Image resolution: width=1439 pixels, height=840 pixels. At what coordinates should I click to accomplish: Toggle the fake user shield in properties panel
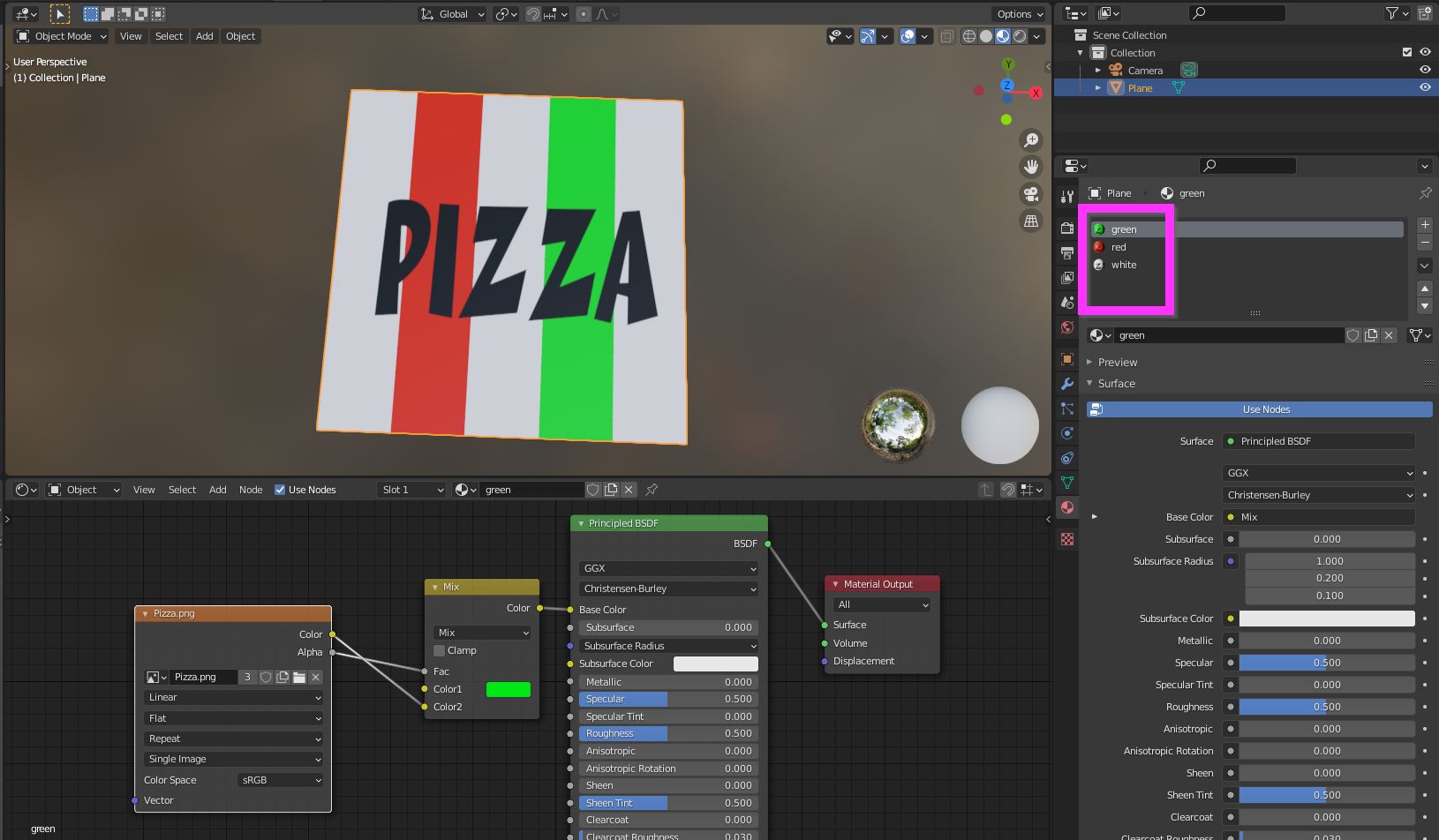click(1352, 335)
